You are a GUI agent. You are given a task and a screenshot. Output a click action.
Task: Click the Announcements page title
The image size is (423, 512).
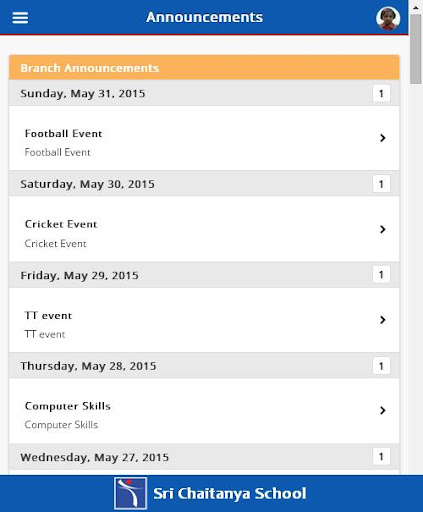tap(204, 17)
